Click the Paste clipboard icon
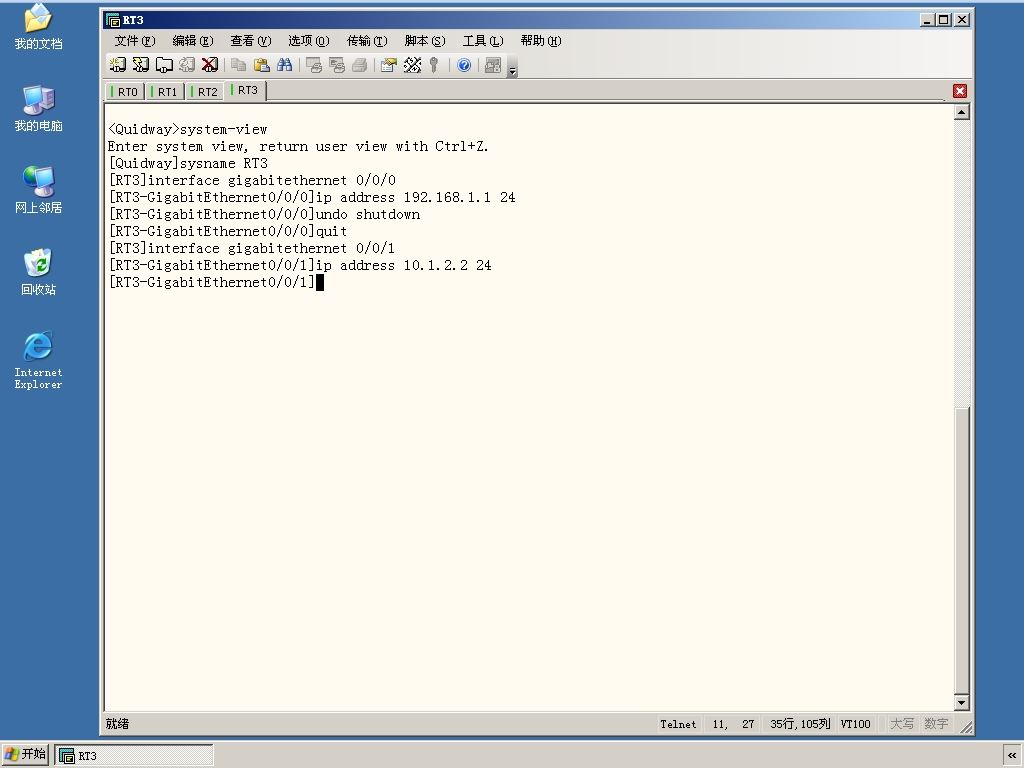Screen dimensions: 1024x768 tap(261, 65)
